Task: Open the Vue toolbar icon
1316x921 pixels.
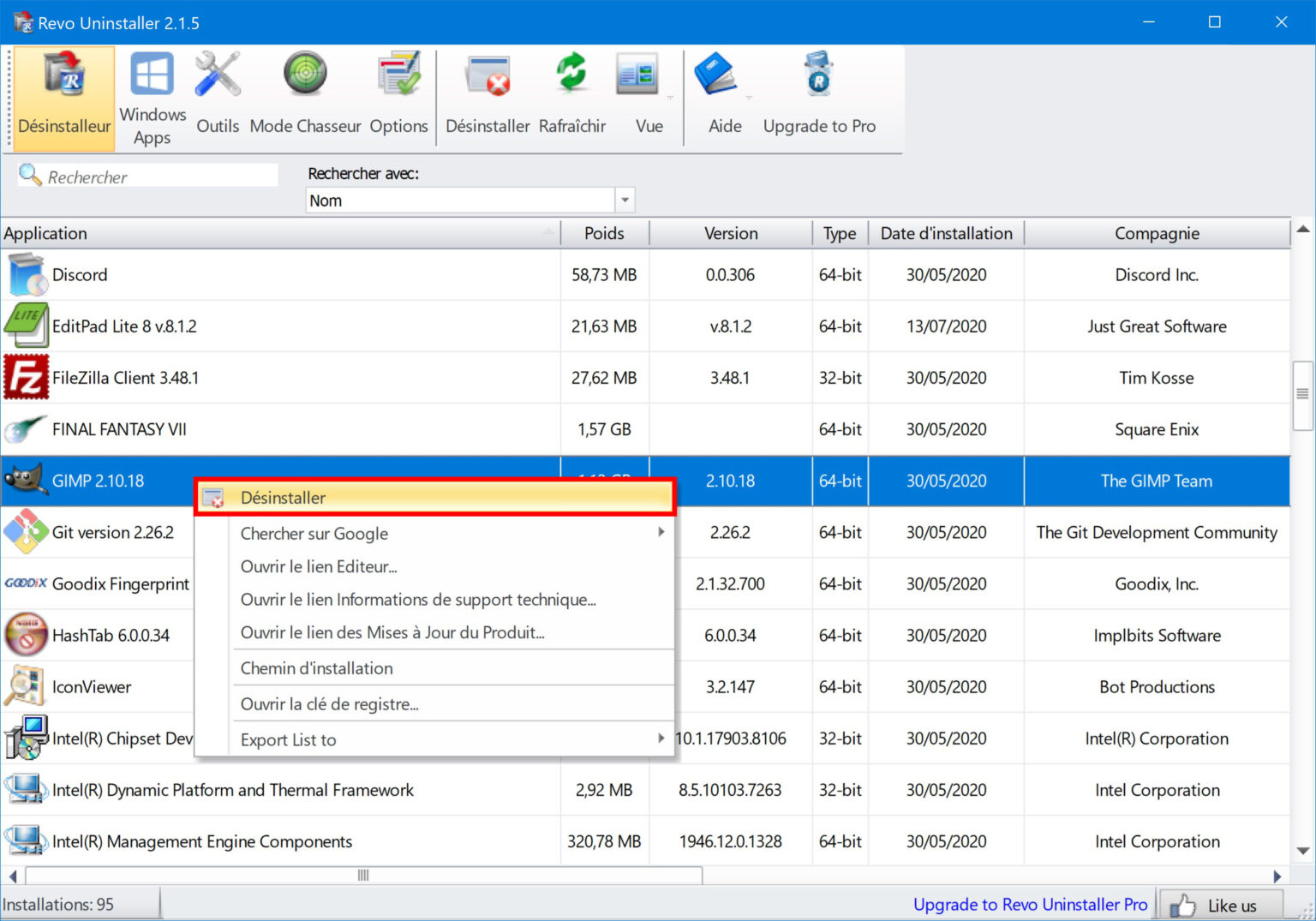Action: [x=638, y=86]
